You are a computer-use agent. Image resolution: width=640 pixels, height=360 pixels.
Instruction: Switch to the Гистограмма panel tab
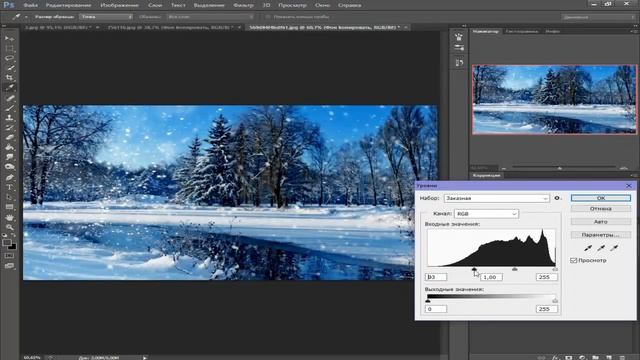tap(522, 31)
